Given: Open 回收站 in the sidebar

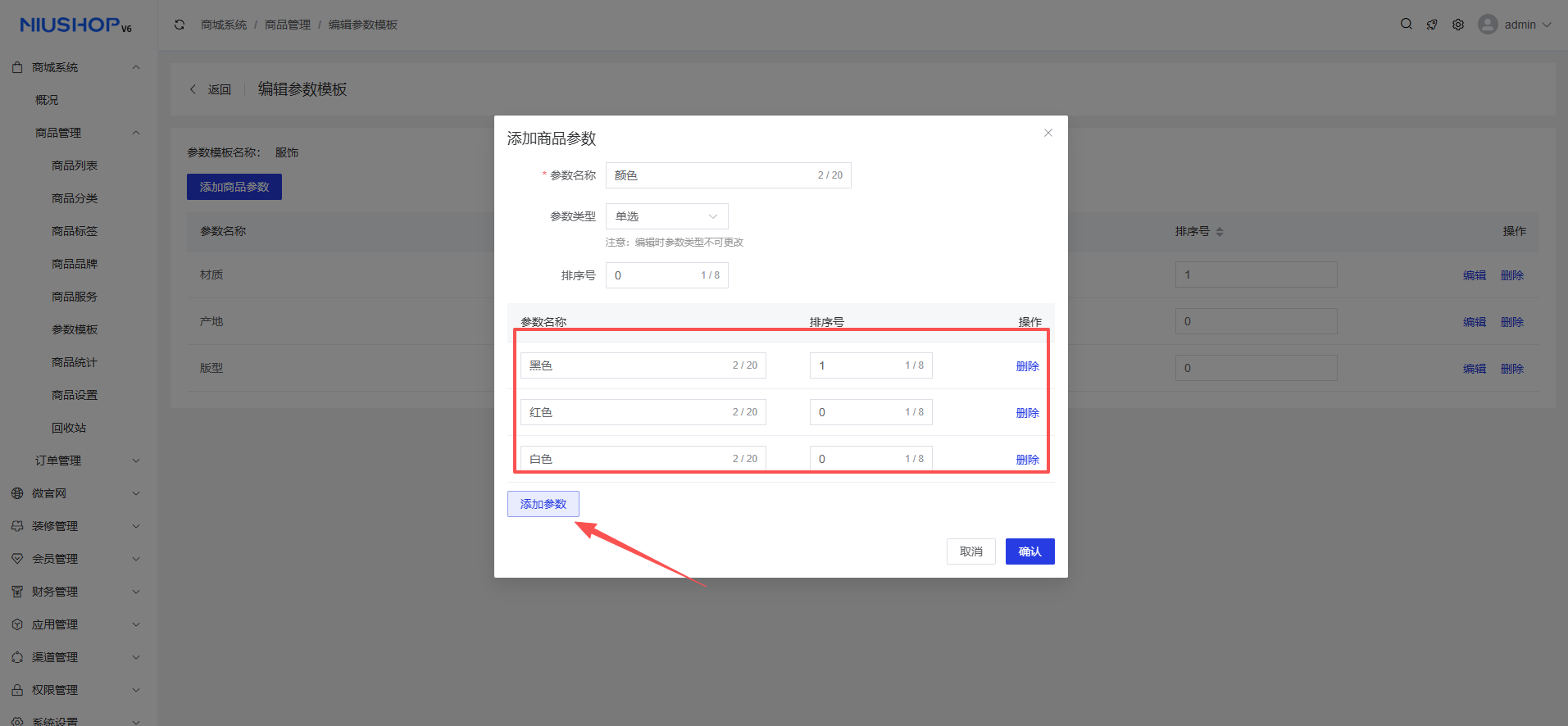Looking at the screenshot, I should click(x=69, y=428).
